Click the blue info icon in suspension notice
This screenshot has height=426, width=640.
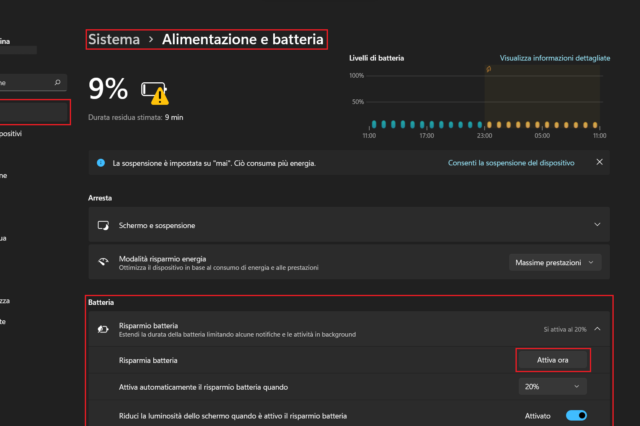tap(100, 162)
